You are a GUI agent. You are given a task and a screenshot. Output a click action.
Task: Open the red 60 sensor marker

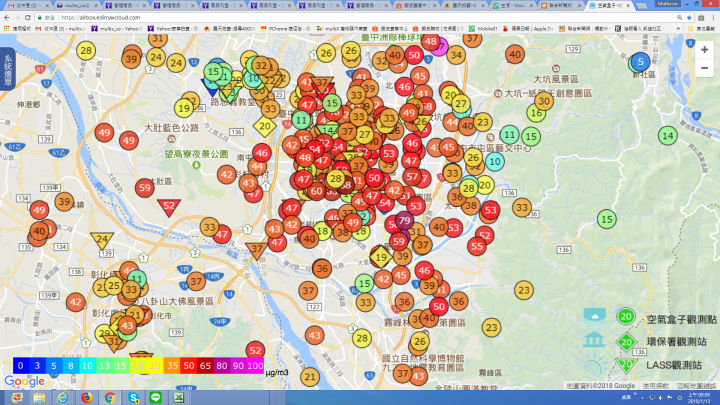316,191
